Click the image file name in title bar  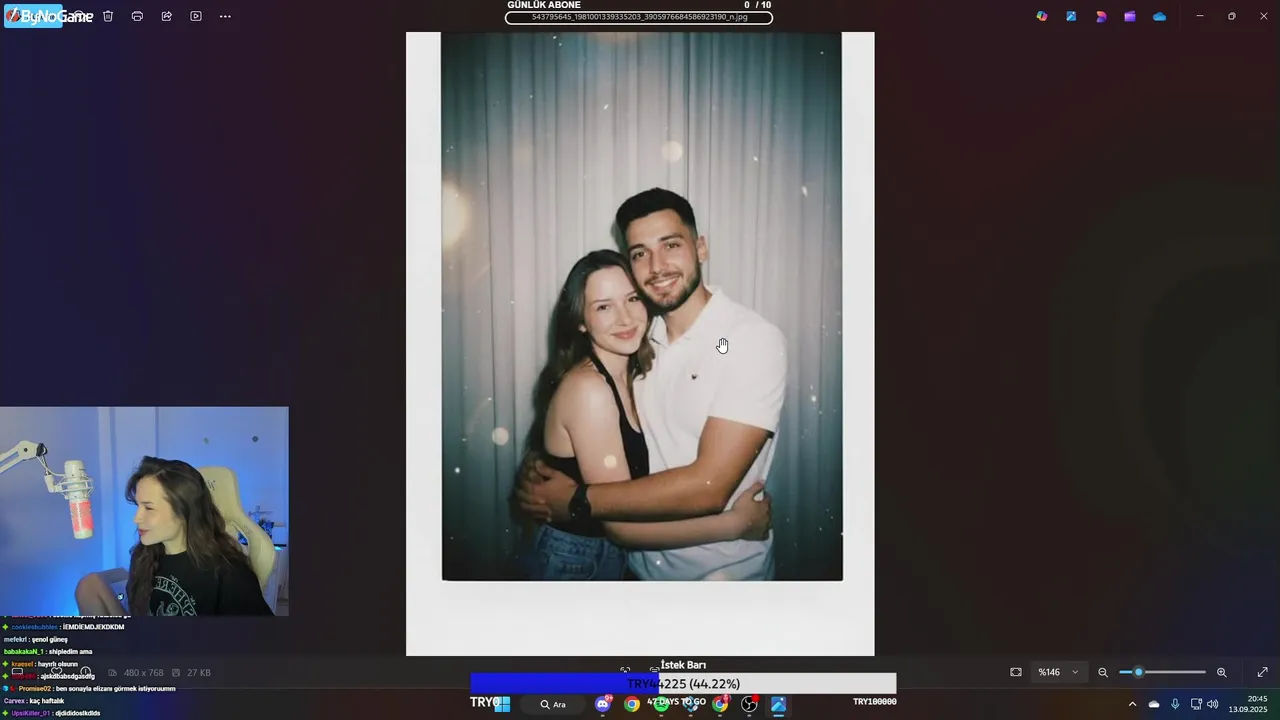click(639, 17)
